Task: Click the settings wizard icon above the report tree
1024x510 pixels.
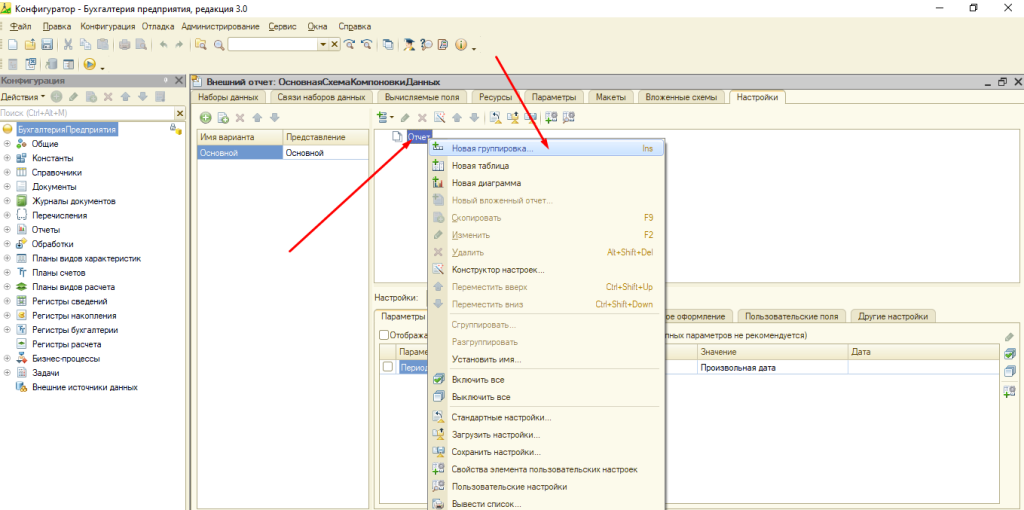Action: [x=438, y=118]
